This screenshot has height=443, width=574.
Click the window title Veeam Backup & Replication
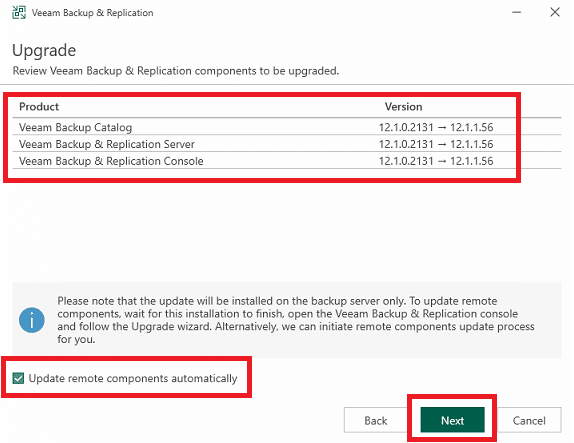pyautogui.click(x=92, y=13)
